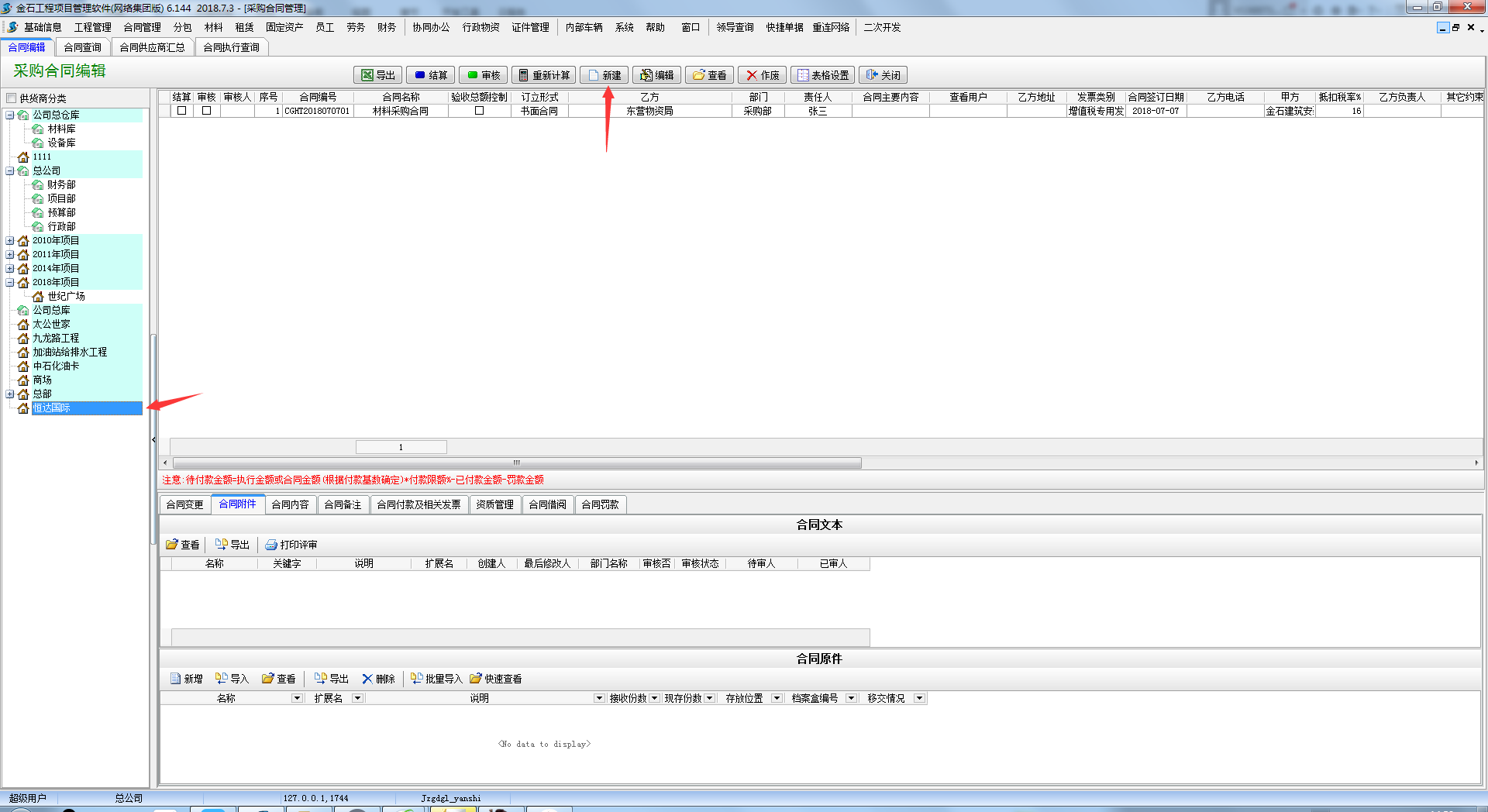Open the 资质管理 tab
This screenshot has height=812, width=1488.
pos(494,504)
